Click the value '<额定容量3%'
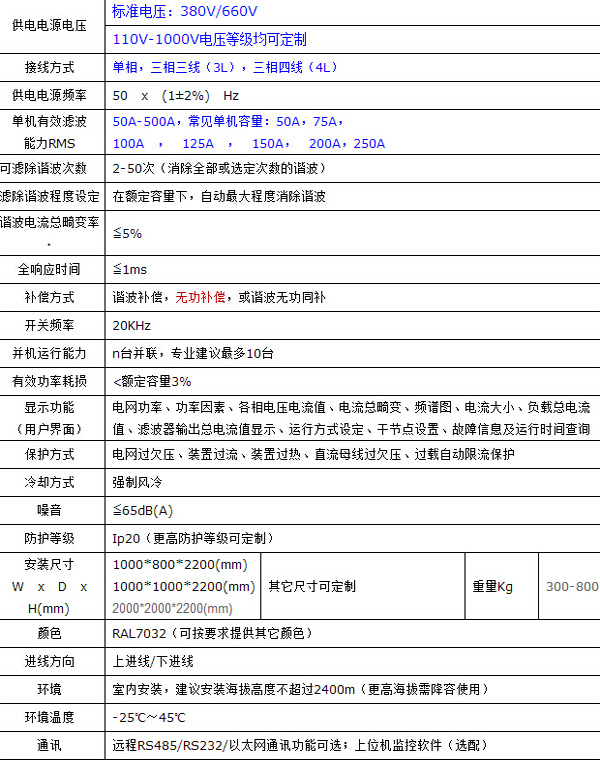The width and height of the screenshot is (600, 761). [x=152, y=381]
